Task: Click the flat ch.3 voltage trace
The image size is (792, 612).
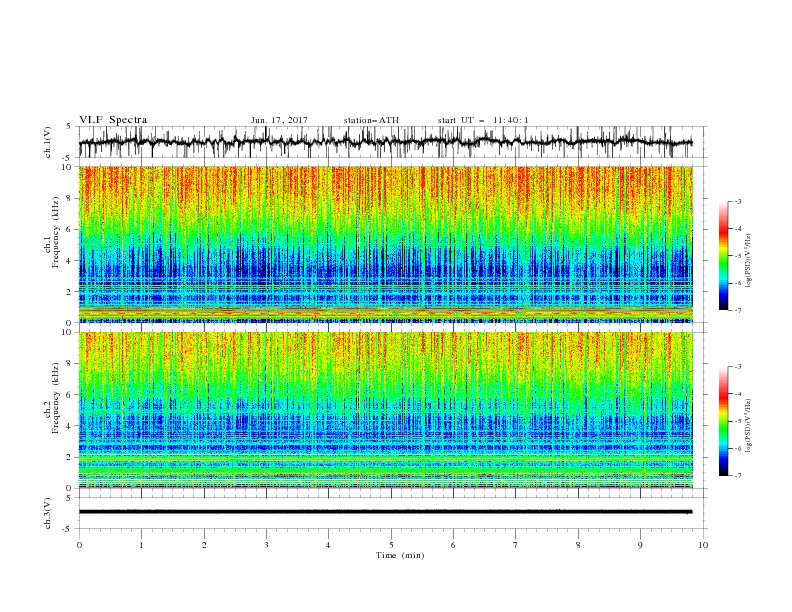Action: [386, 512]
